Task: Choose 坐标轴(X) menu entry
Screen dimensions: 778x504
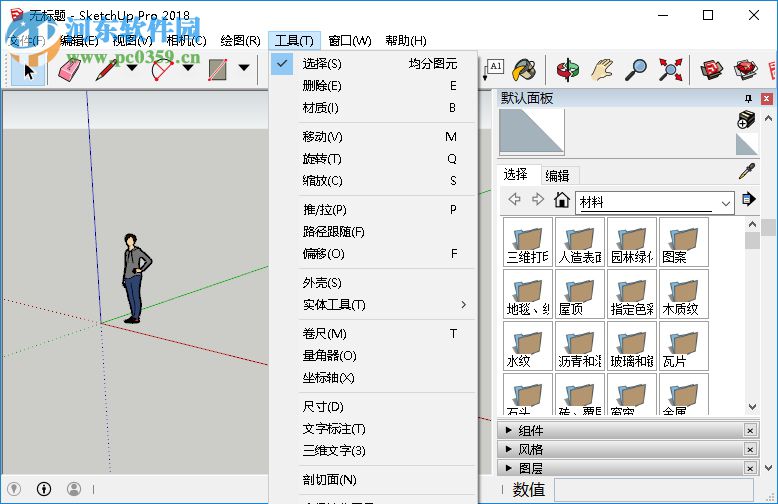Action: (373, 378)
